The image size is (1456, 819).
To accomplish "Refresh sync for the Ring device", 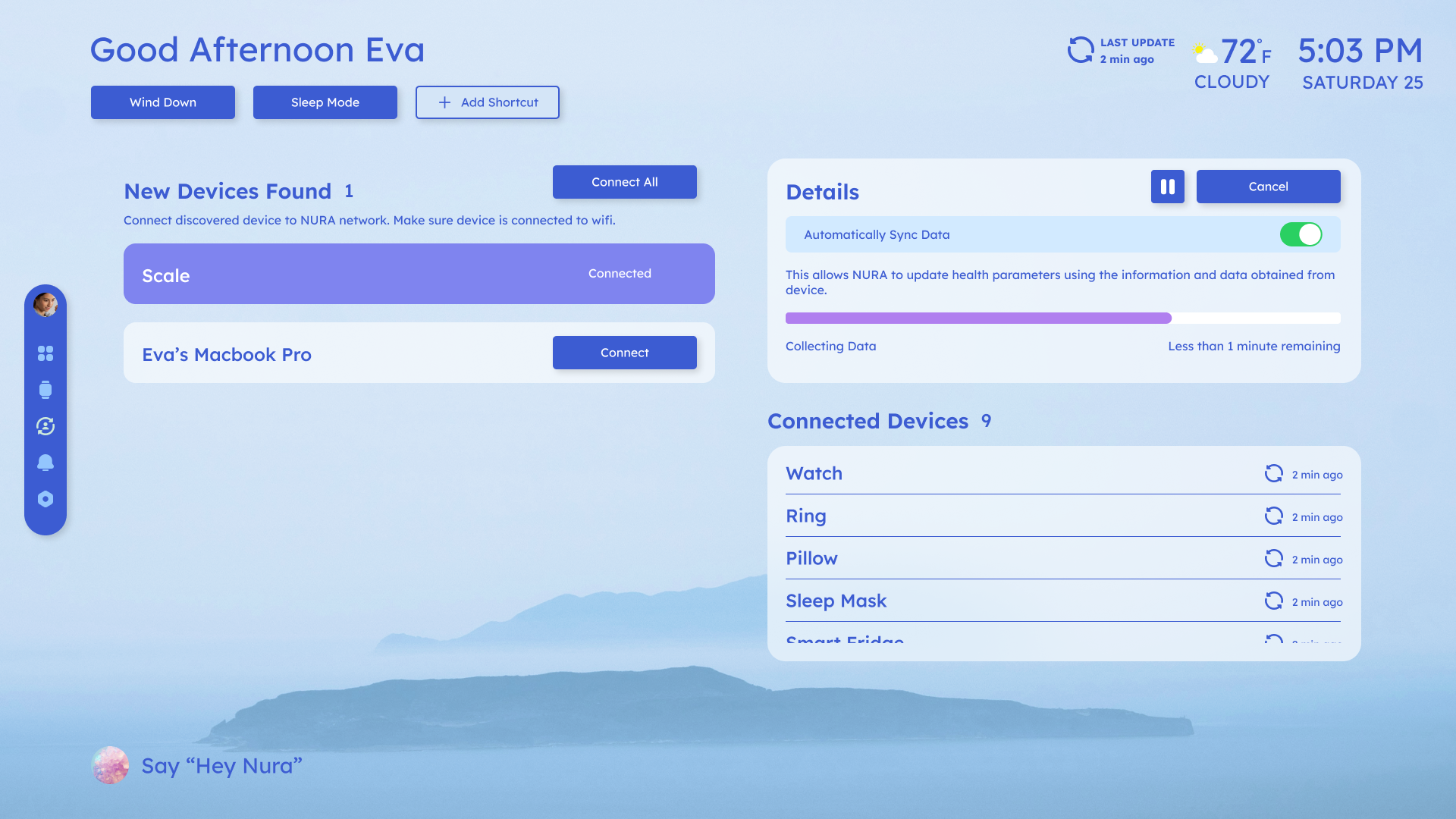I will coord(1274,516).
